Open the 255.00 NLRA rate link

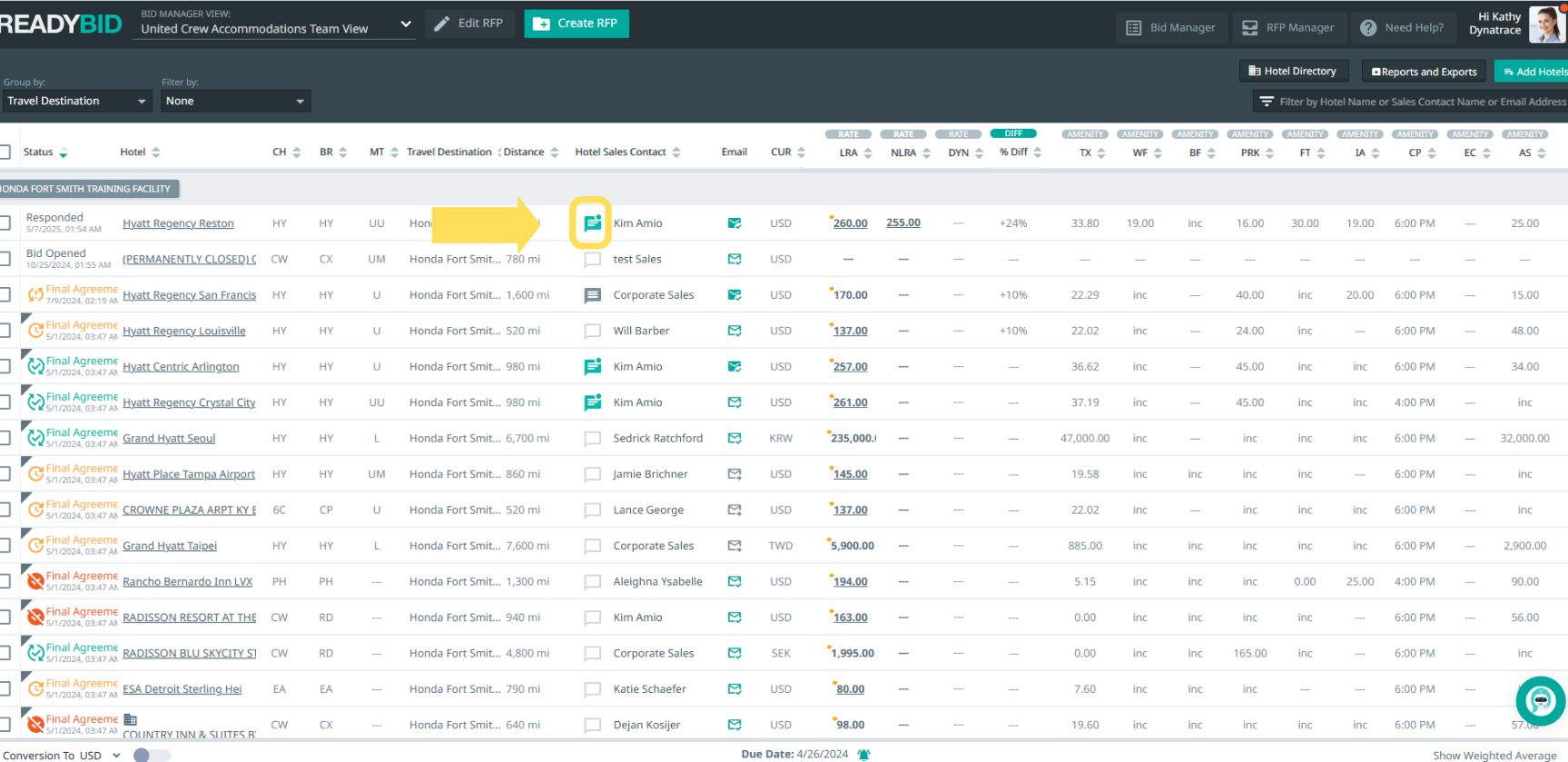click(x=902, y=223)
